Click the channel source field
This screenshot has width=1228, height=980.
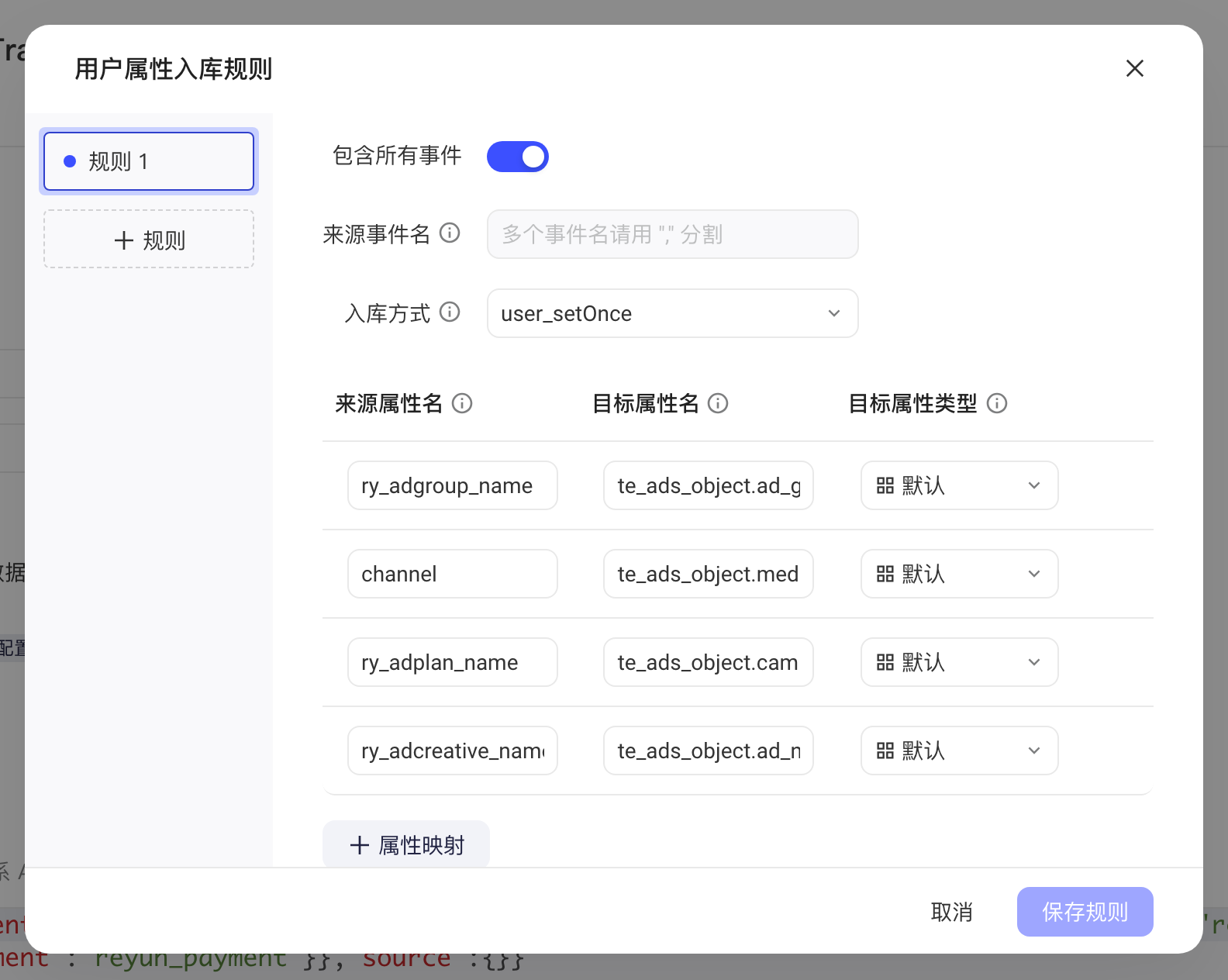(x=453, y=574)
